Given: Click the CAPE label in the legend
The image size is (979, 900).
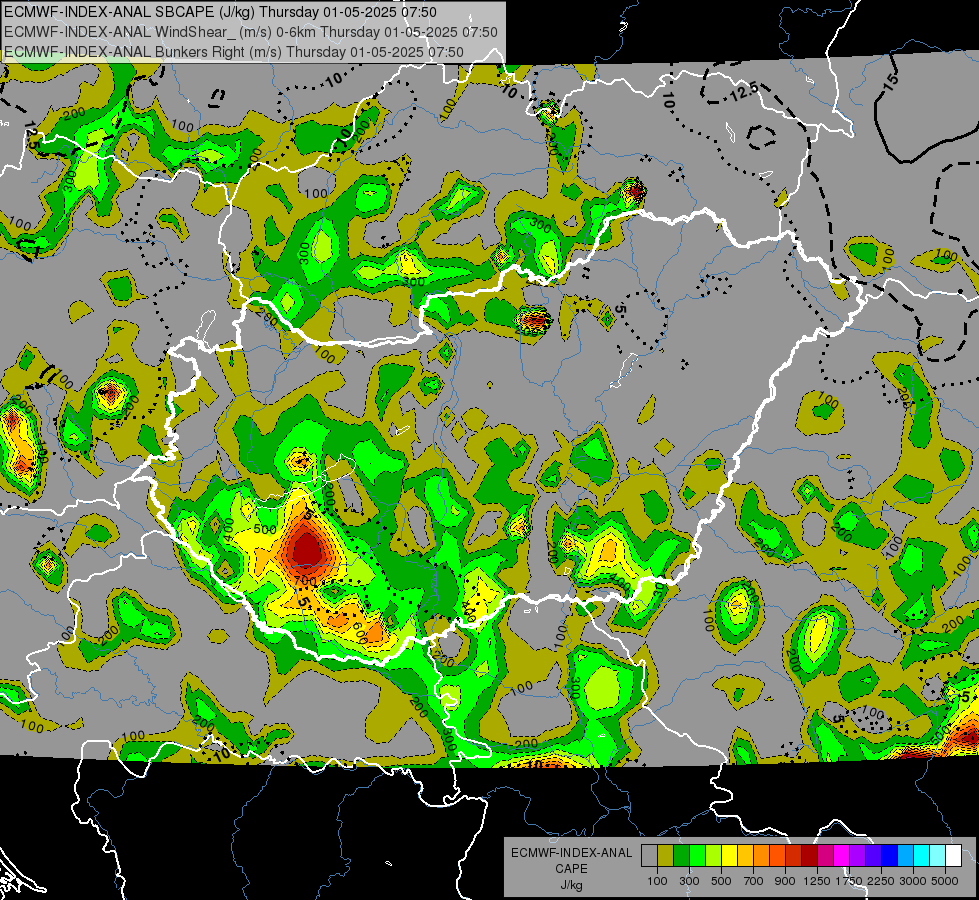Looking at the screenshot, I should (x=571, y=869).
